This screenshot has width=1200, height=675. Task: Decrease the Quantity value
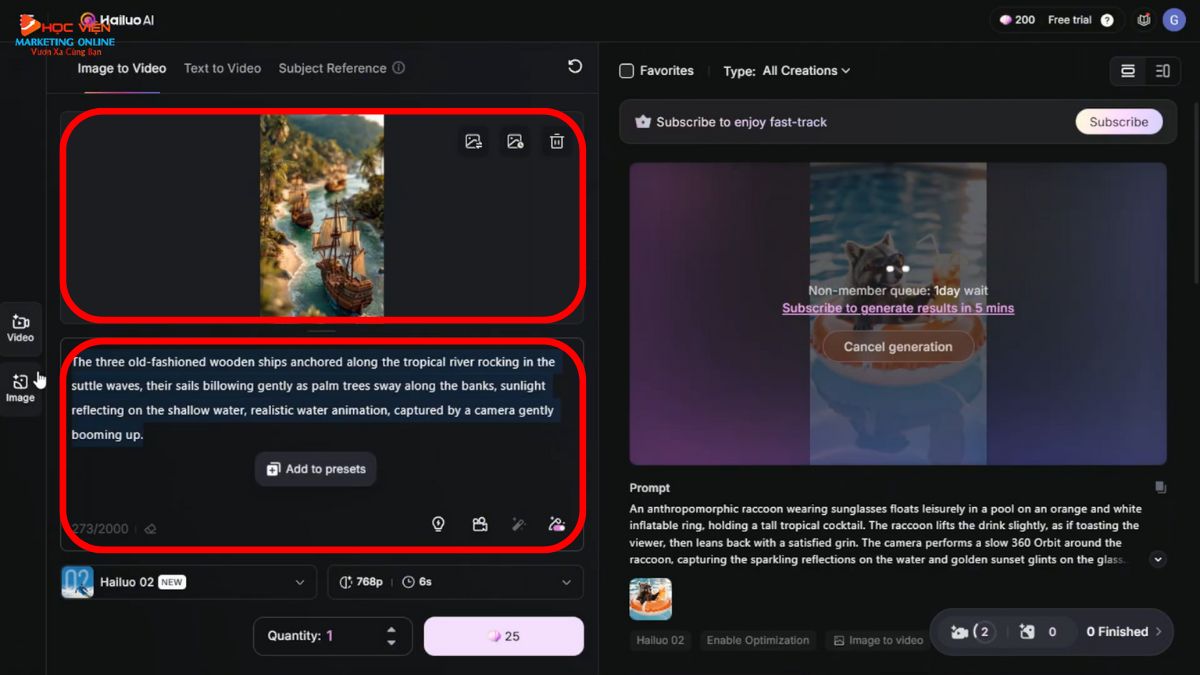coord(391,642)
